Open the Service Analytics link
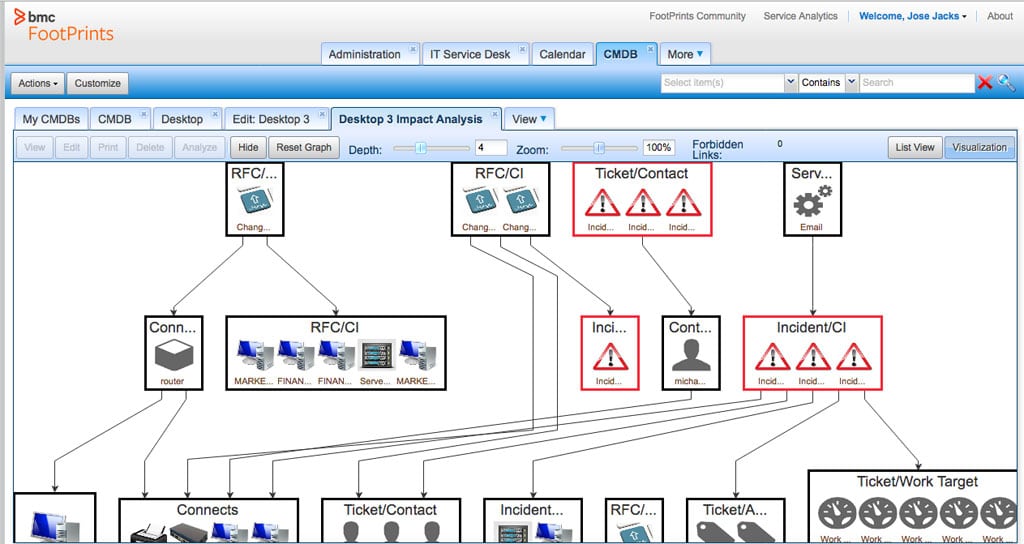This screenshot has width=1024, height=544. (801, 16)
